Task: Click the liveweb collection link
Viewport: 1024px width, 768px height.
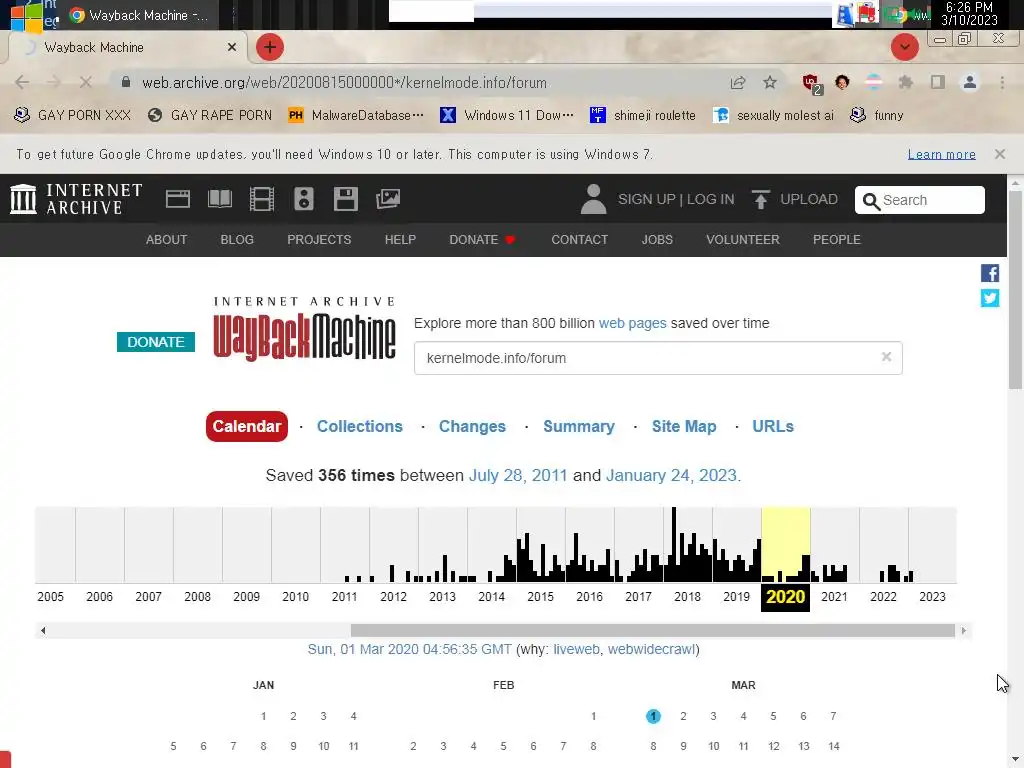Action: coord(576,649)
